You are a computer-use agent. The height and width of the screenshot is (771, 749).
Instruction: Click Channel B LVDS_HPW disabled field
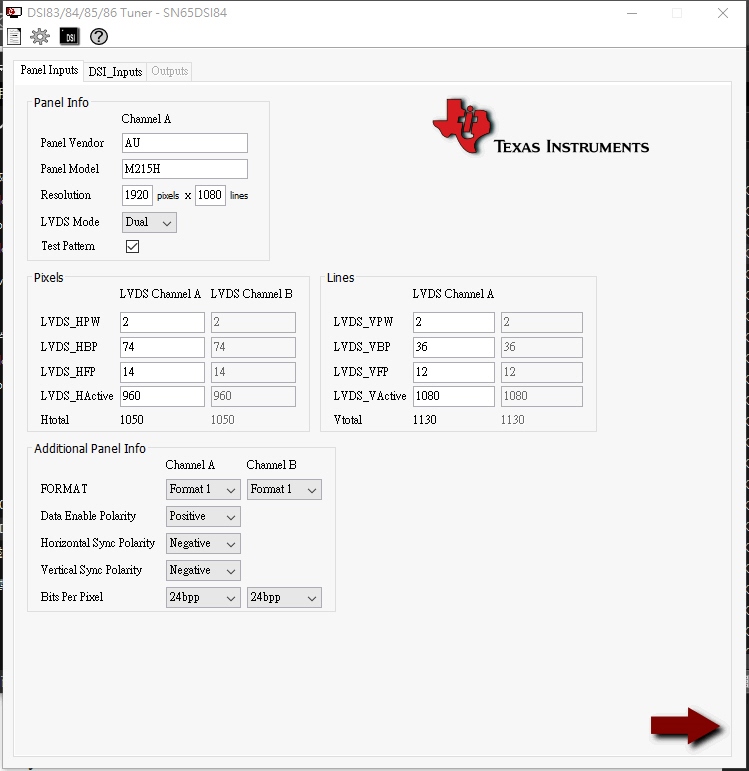coord(253,322)
